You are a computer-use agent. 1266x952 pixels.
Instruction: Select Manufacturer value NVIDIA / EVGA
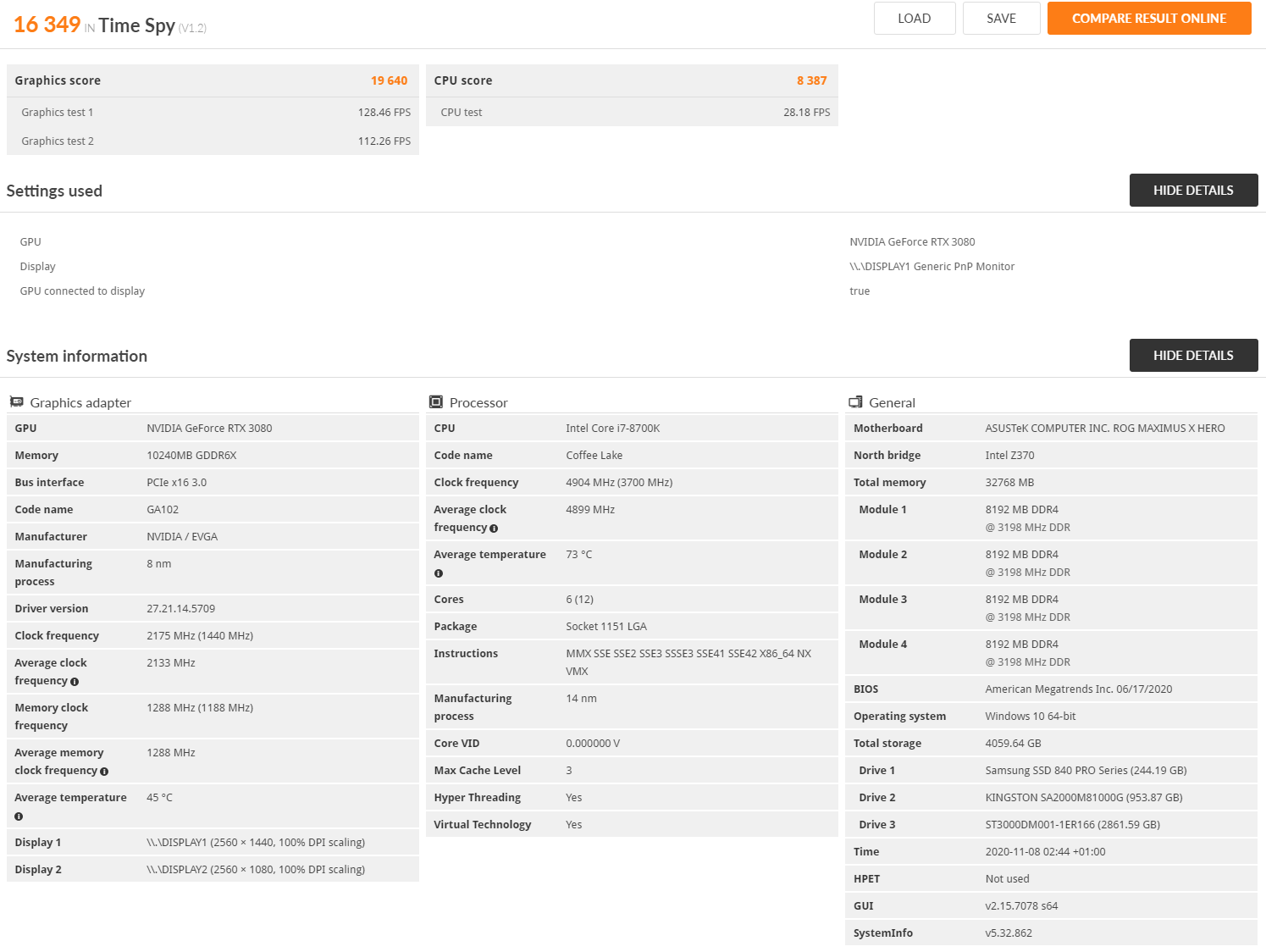182,536
